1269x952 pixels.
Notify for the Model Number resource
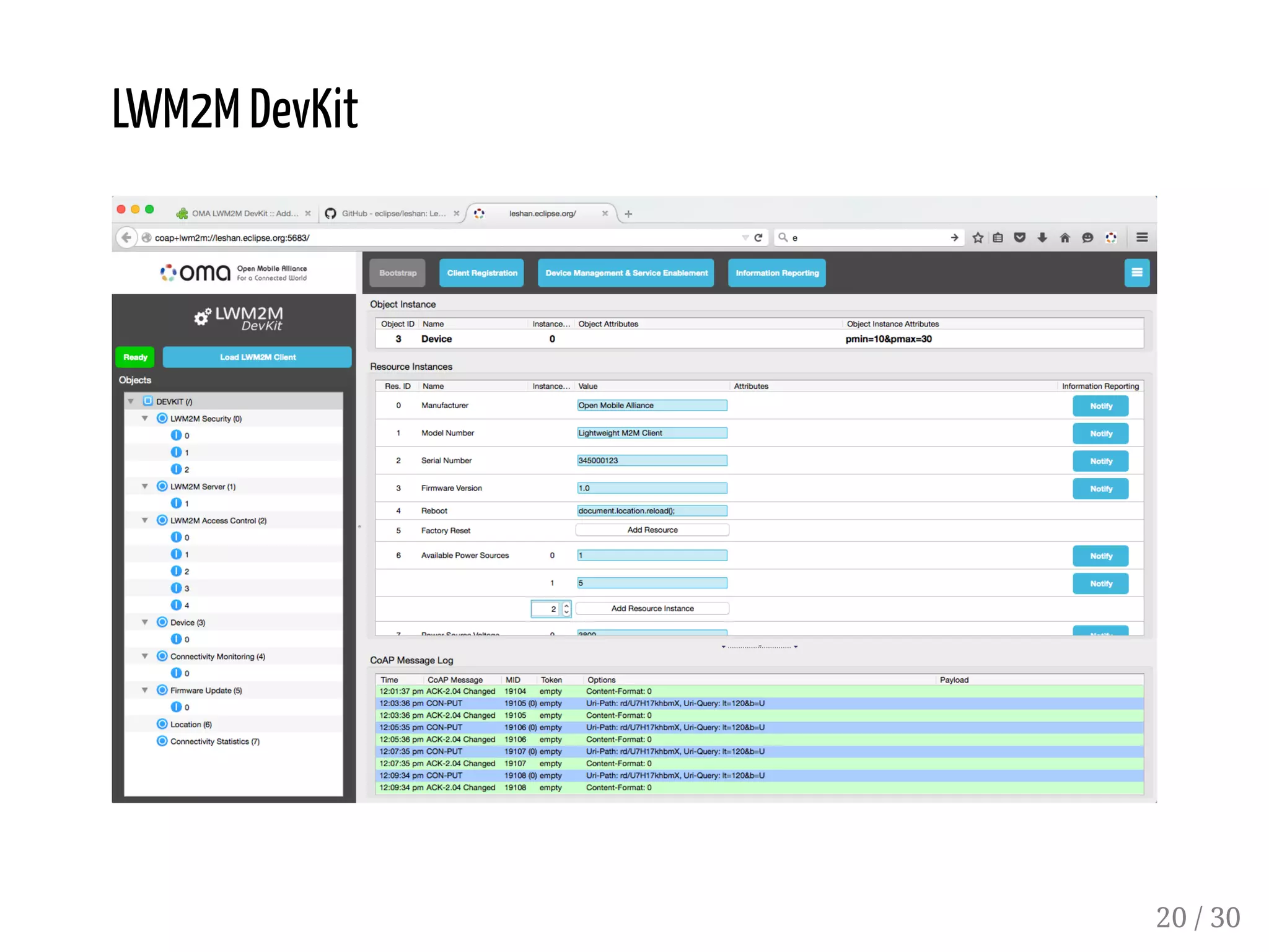click(1100, 434)
